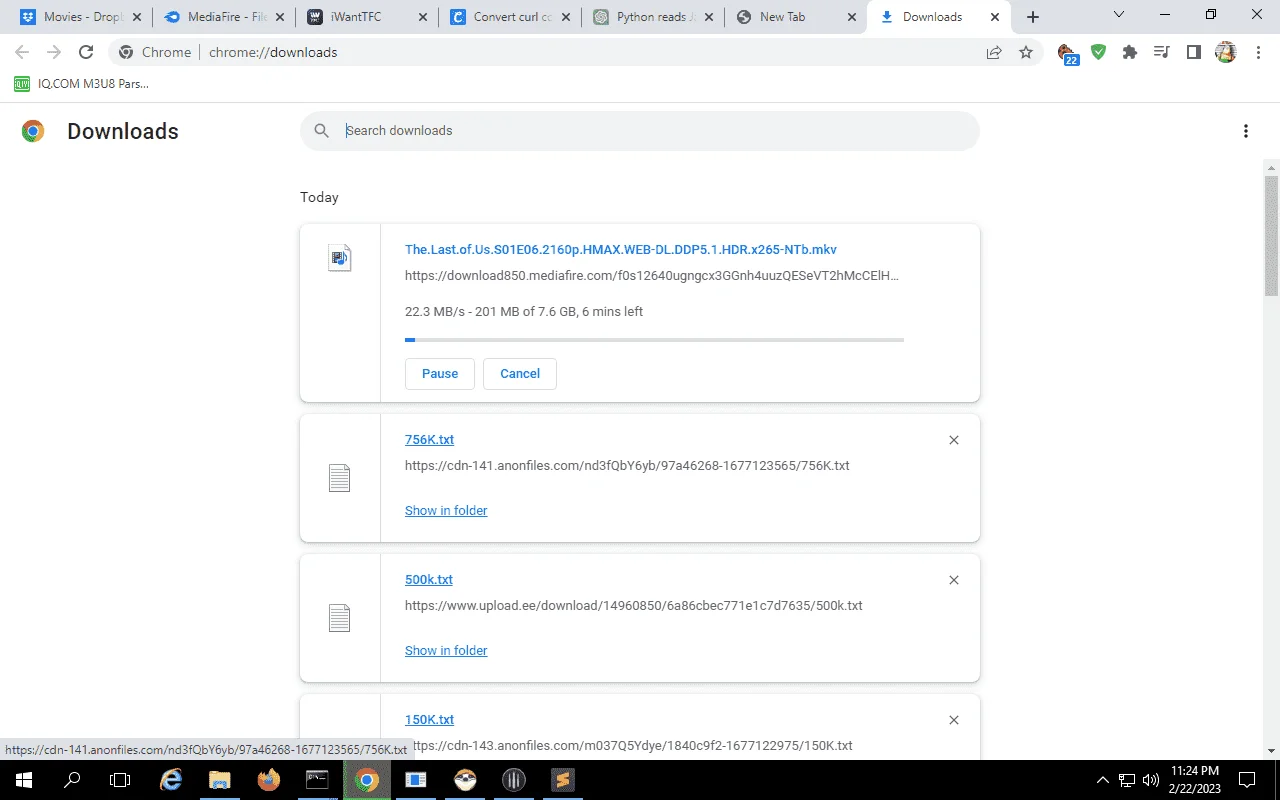Viewport: 1280px width, 800px height.
Task: Cancel the Last of Us download
Action: (520, 373)
